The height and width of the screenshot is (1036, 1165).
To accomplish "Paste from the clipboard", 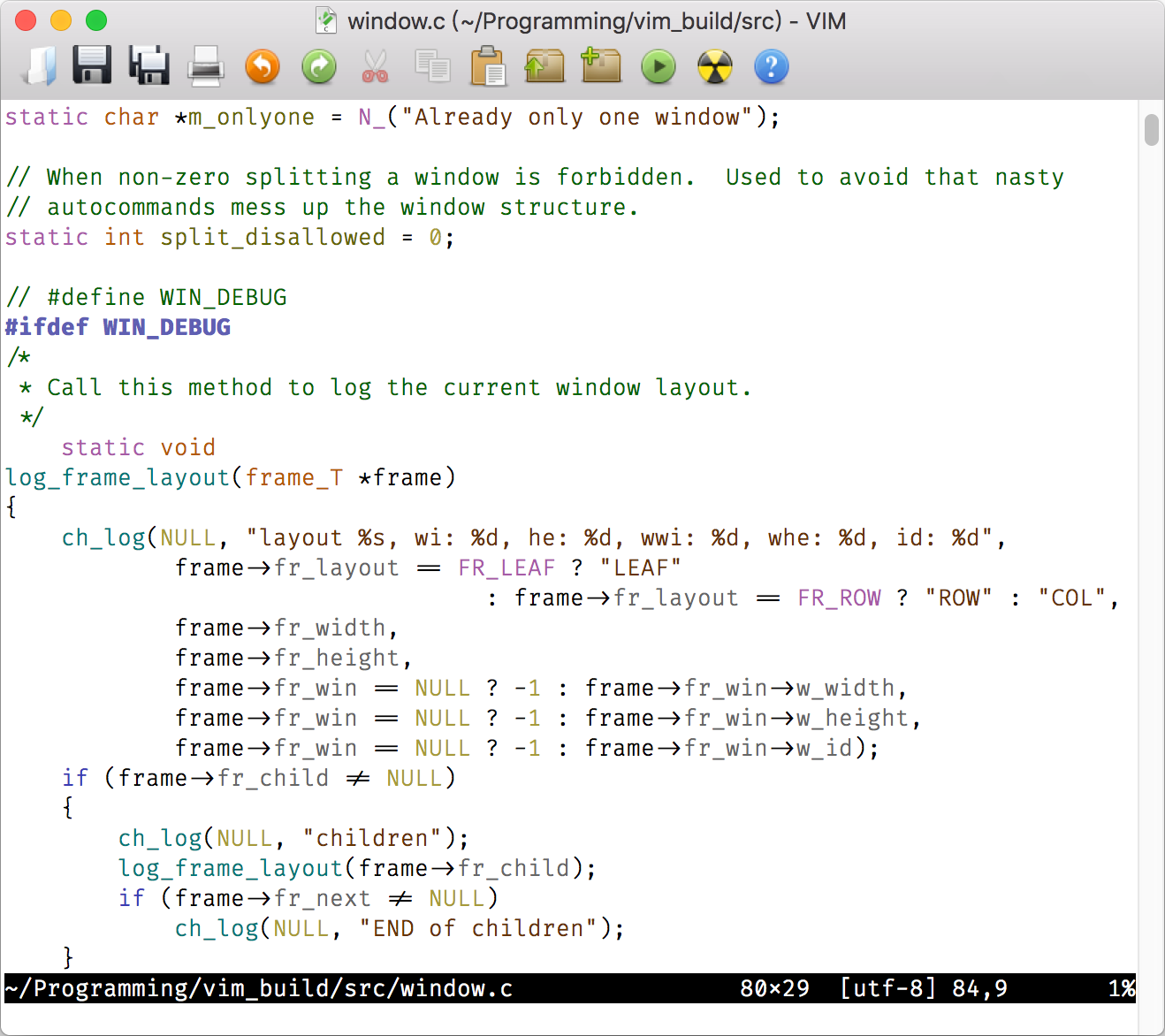I will tap(488, 66).
